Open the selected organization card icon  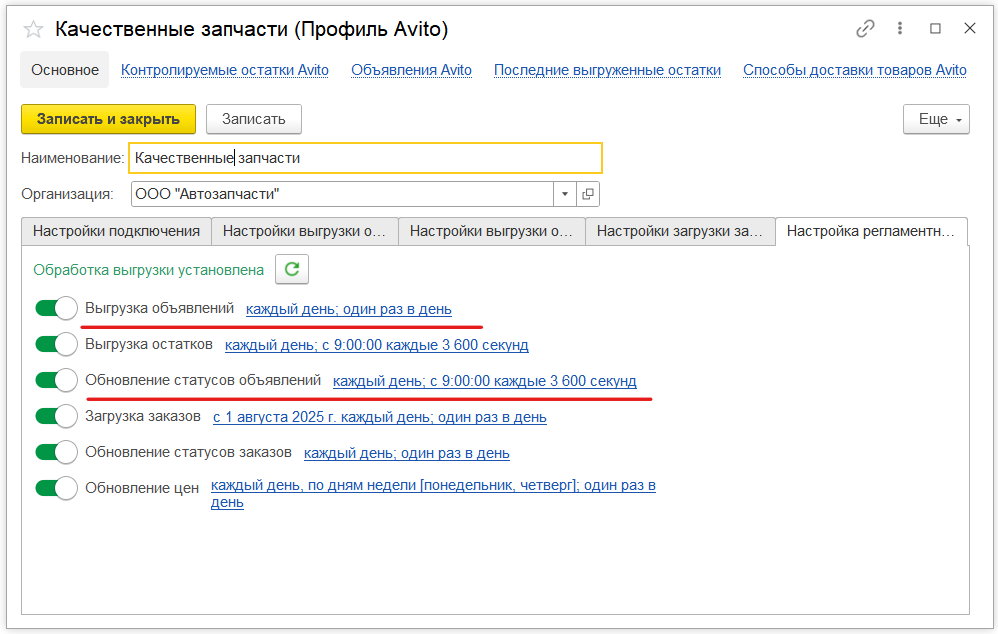point(588,194)
